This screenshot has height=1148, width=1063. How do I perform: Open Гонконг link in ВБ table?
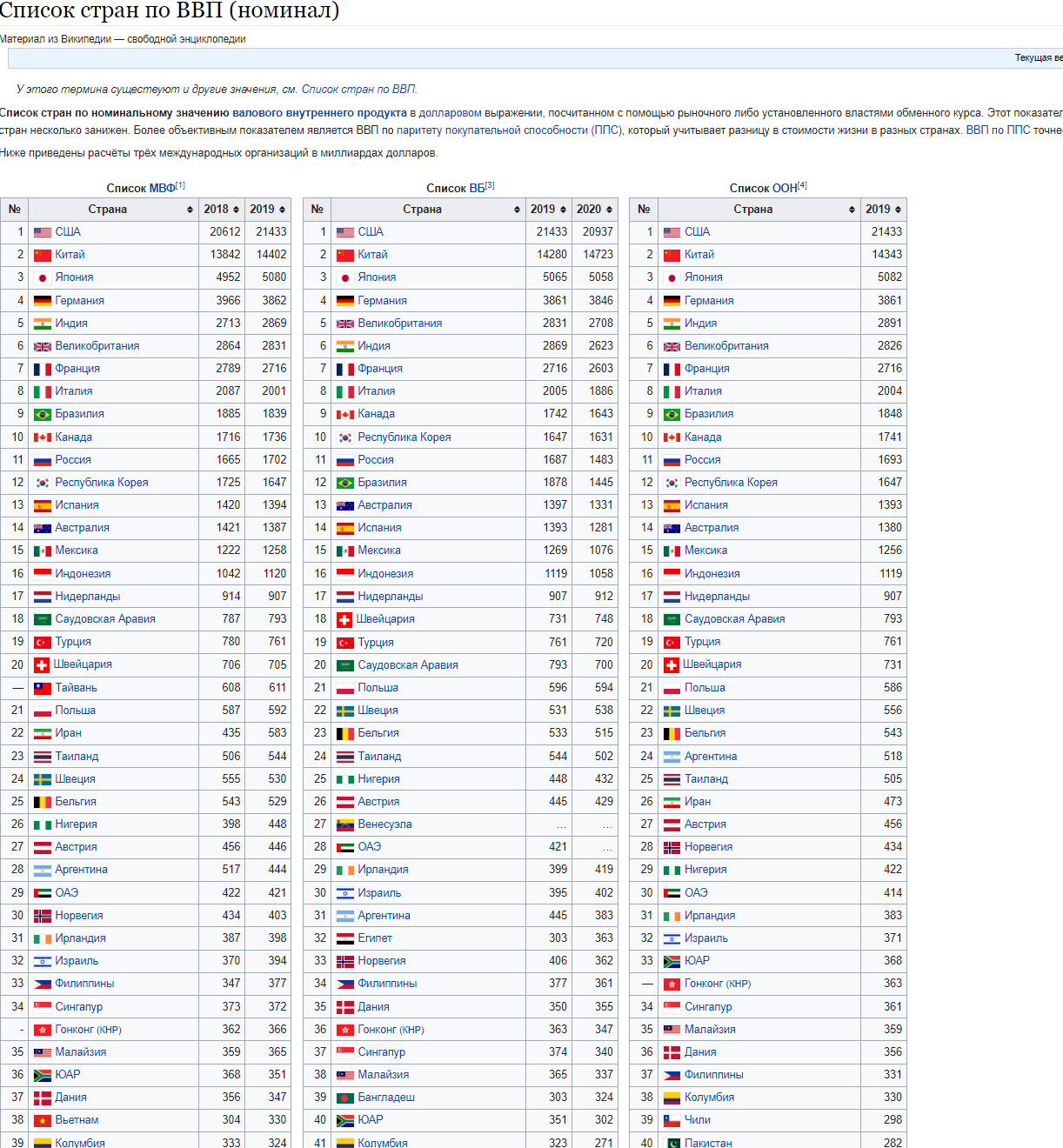378,1030
